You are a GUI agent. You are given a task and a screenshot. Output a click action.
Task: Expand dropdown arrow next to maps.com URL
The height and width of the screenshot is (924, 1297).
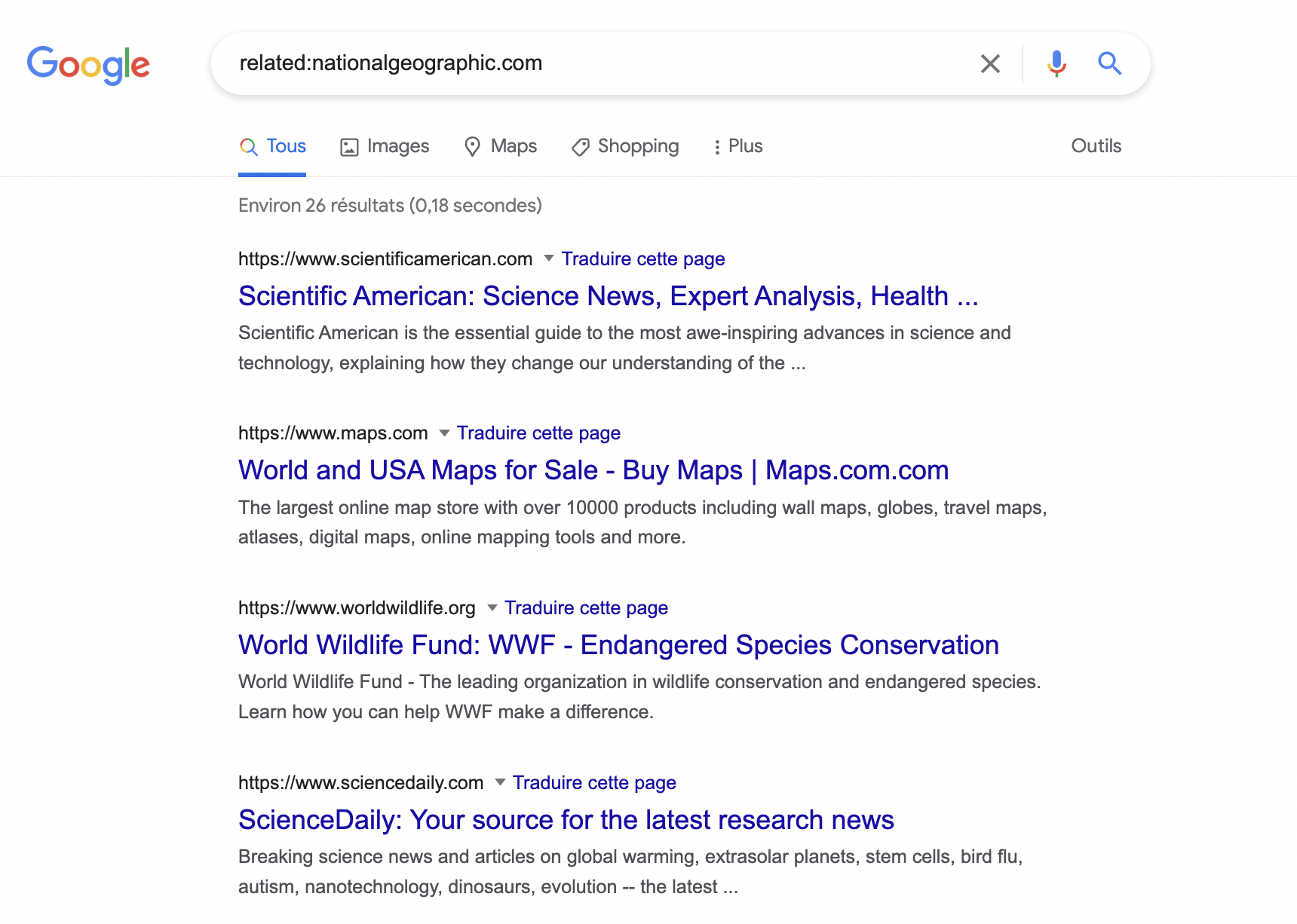click(x=444, y=433)
